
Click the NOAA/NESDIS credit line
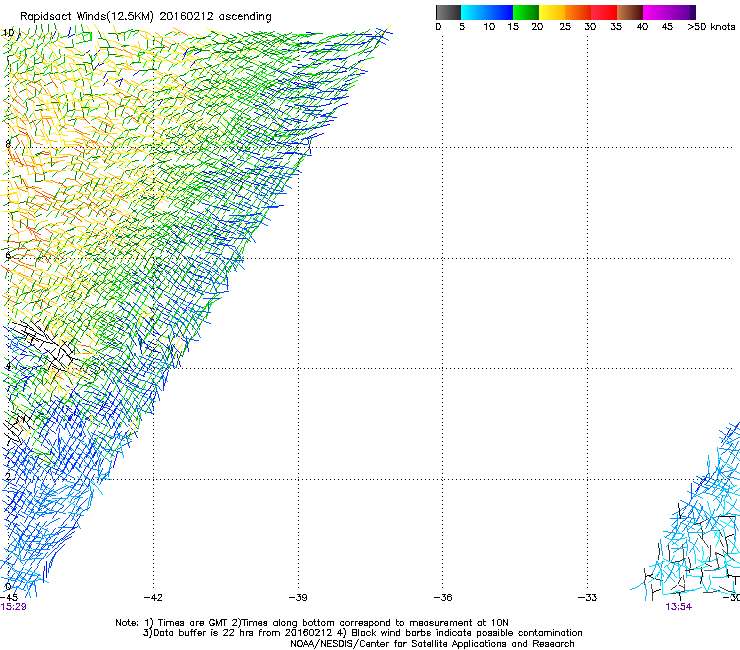click(432, 644)
